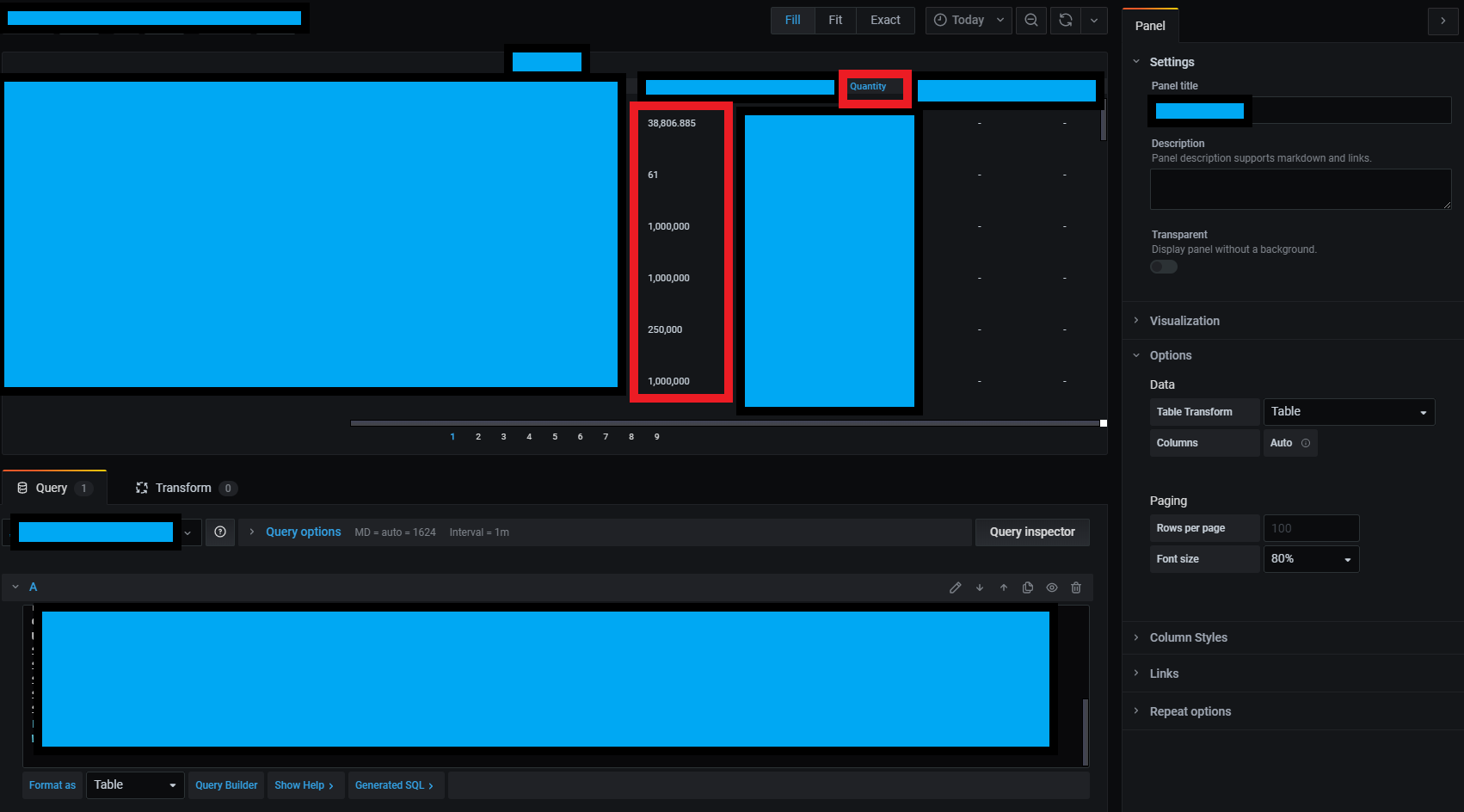Zoom out the time range
The image size is (1464, 812).
pos(1030,20)
